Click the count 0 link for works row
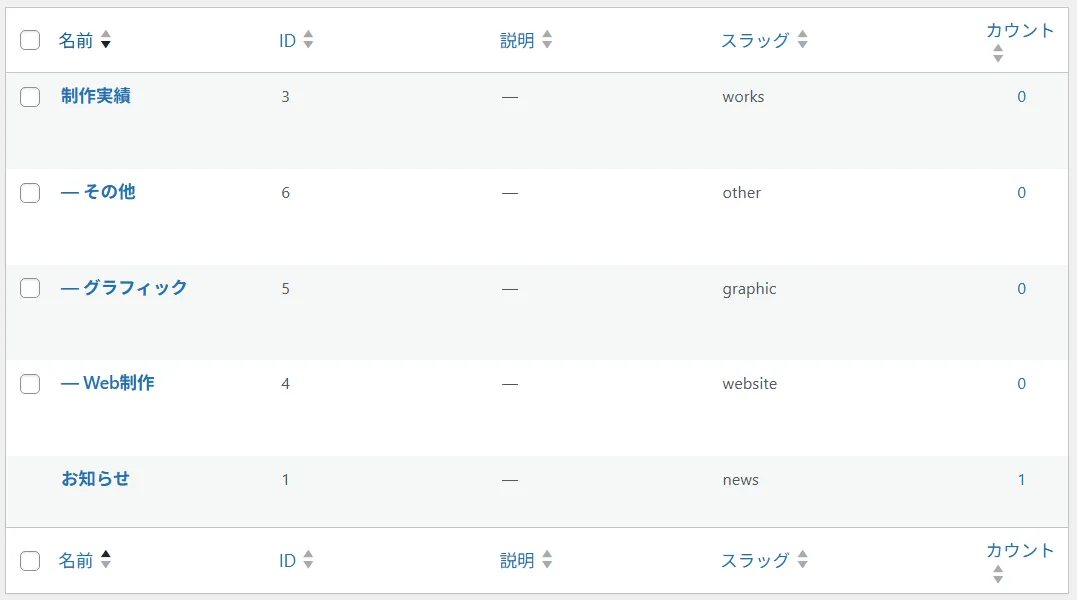The image size is (1077, 600). pyautogui.click(x=1021, y=96)
